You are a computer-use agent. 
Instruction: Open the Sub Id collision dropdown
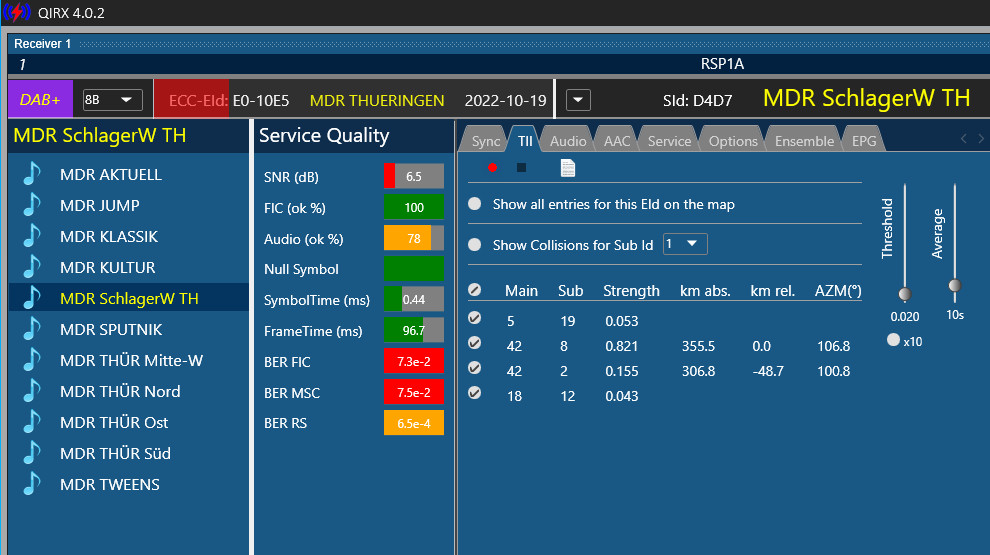tap(685, 244)
